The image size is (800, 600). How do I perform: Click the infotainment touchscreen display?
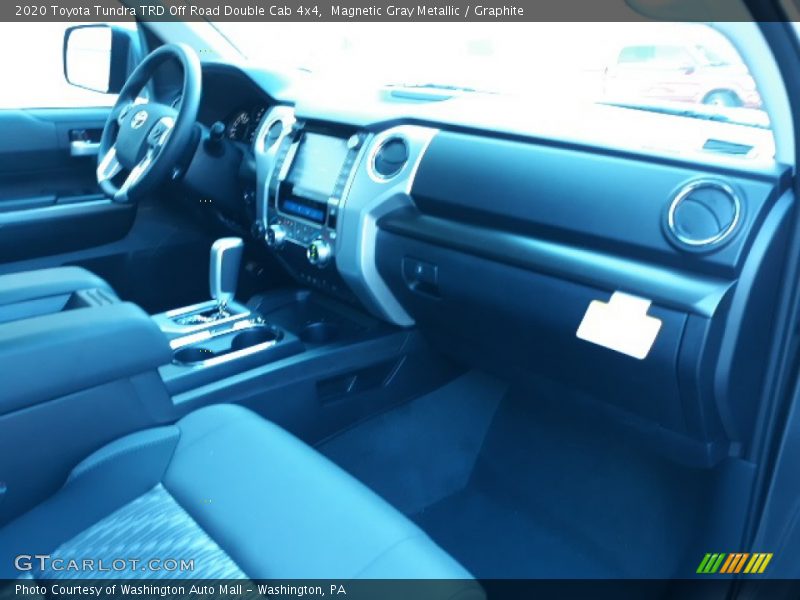click(x=315, y=165)
